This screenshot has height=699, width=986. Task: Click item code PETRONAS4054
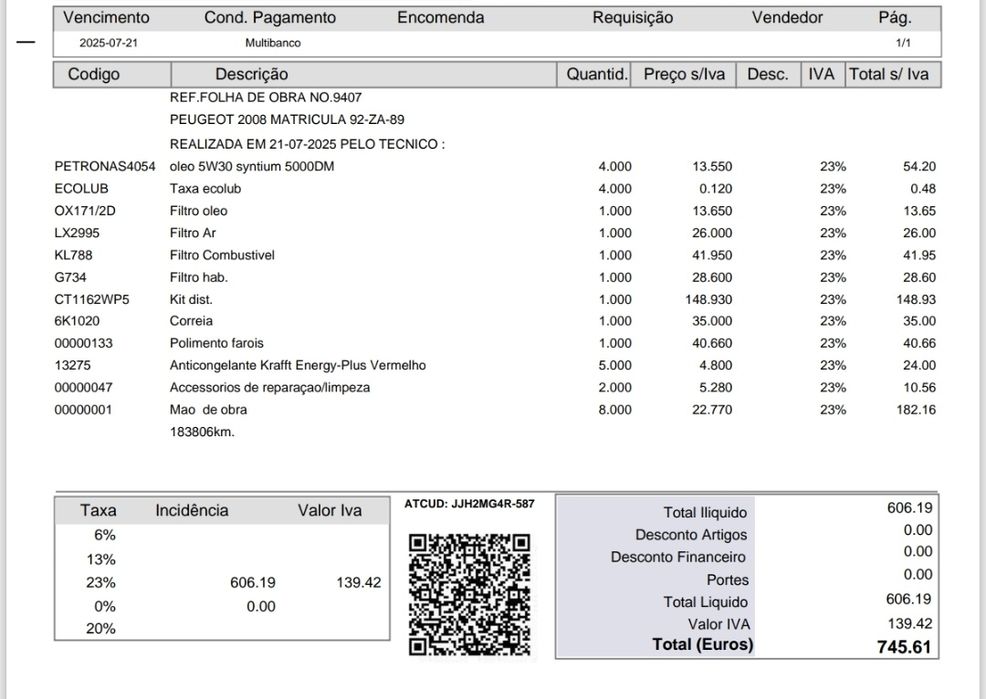105,167
